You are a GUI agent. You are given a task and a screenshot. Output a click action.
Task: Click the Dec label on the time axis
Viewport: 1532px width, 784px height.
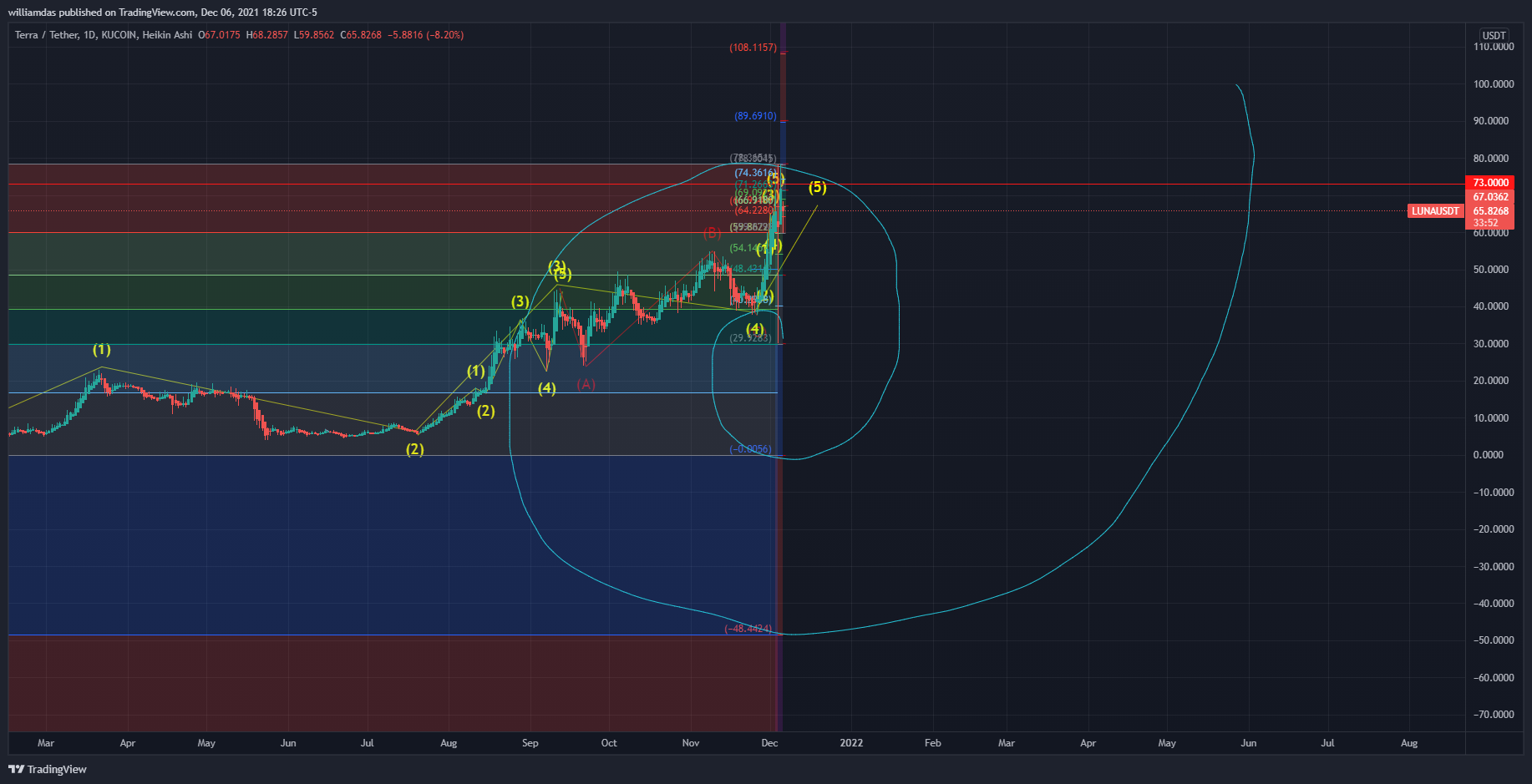770,743
